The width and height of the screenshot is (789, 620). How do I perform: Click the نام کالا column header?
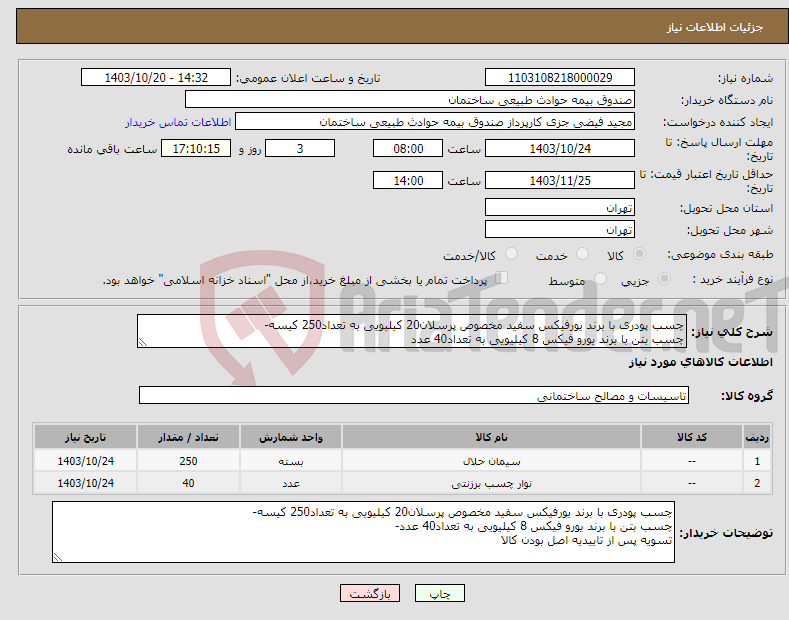point(491,437)
